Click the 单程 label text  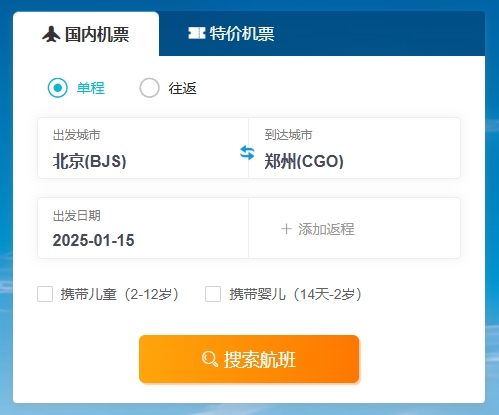pyautogui.click(x=91, y=88)
